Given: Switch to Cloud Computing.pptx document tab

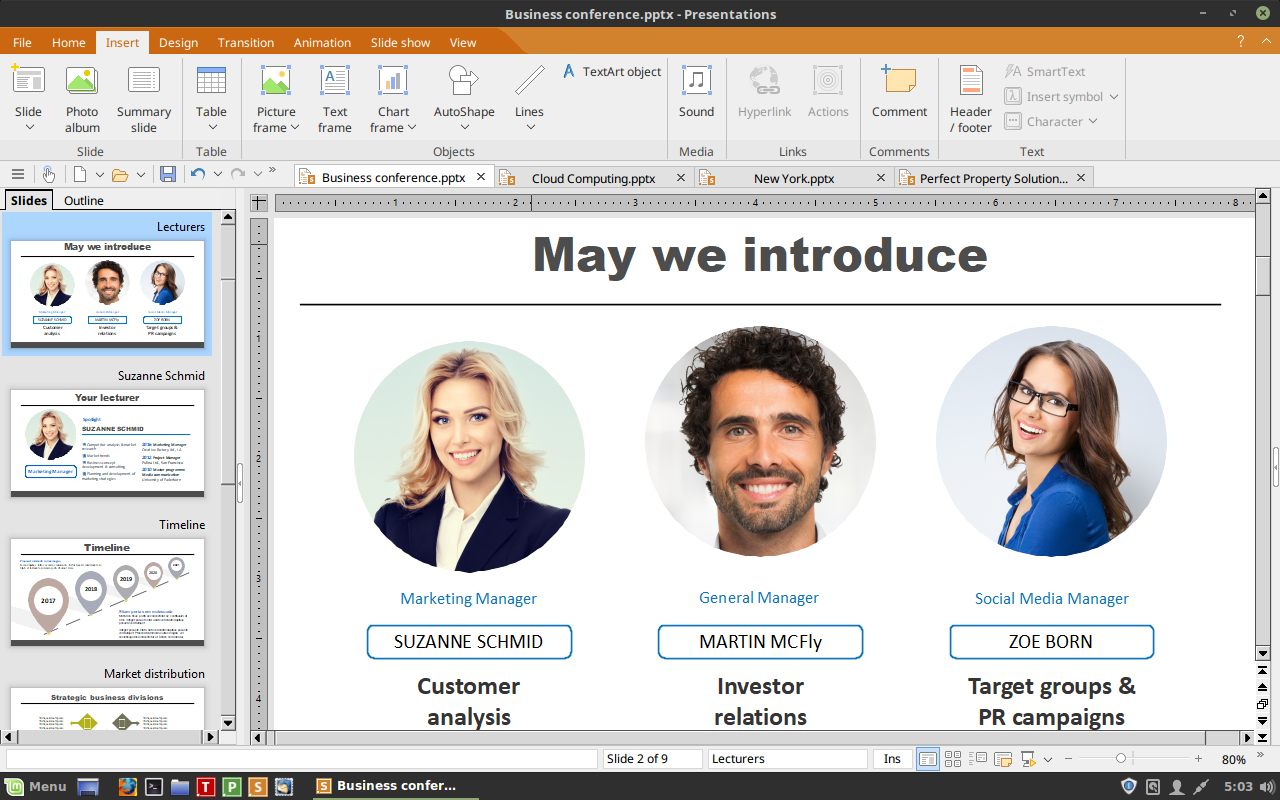Looking at the screenshot, I should (x=593, y=178).
